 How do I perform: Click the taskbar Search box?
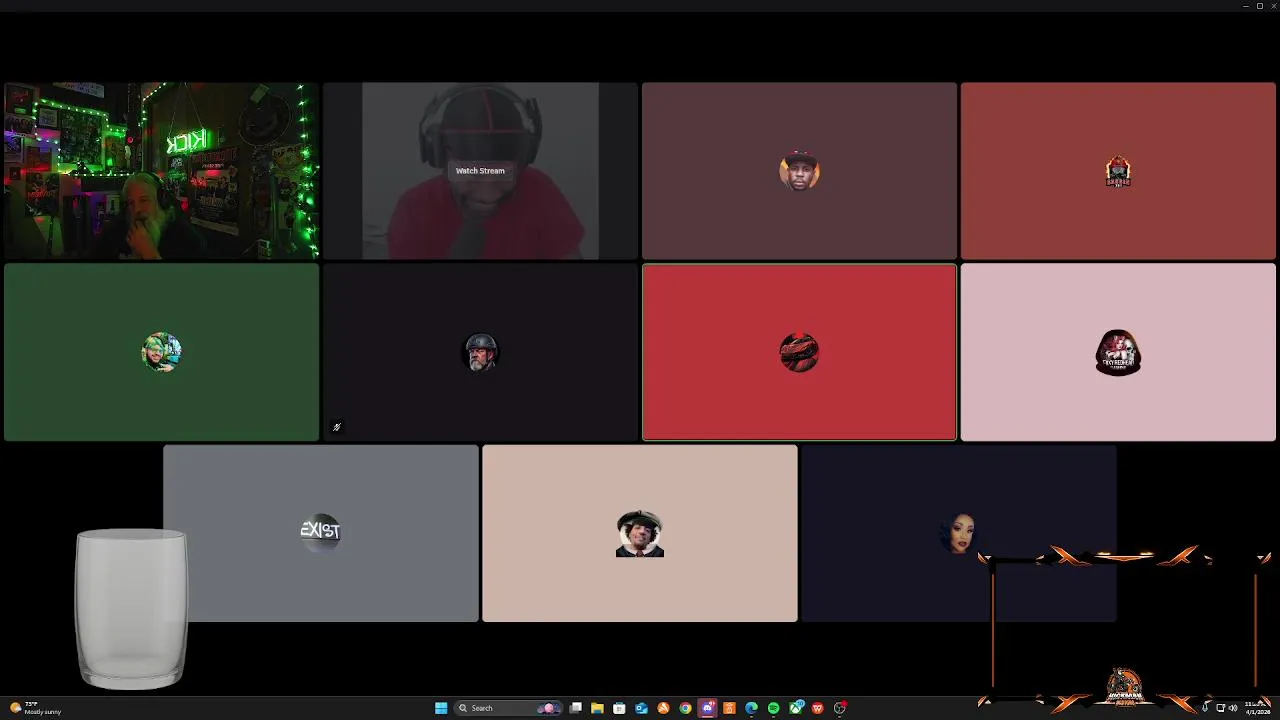(x=507, y=708)
